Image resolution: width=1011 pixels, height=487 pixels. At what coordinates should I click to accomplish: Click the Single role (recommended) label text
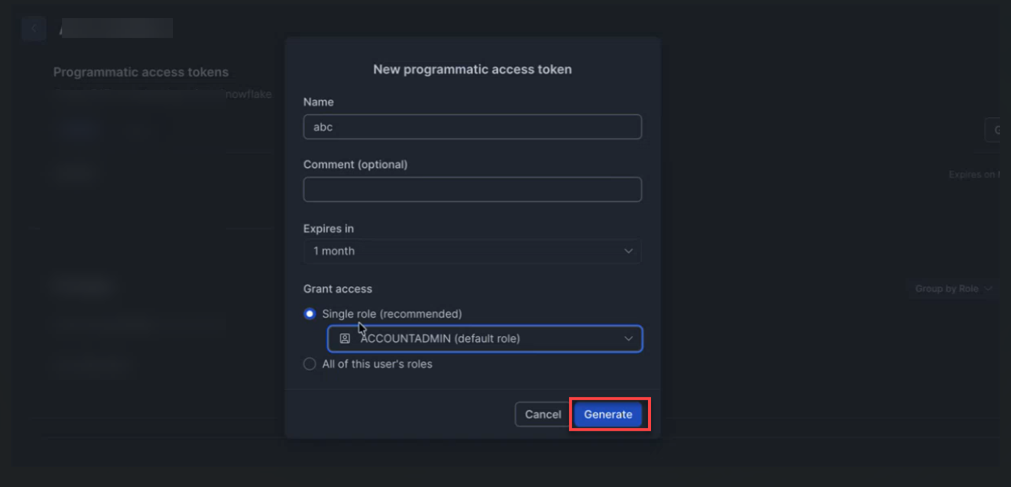(x=392, y=314)
